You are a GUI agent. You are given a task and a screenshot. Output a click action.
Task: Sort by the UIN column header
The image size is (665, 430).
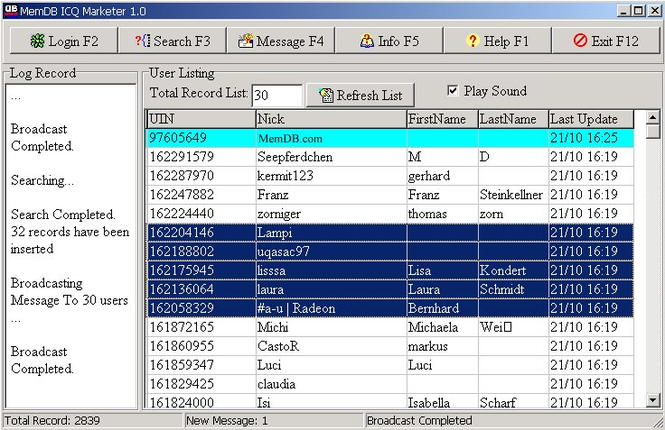point(201,119)
